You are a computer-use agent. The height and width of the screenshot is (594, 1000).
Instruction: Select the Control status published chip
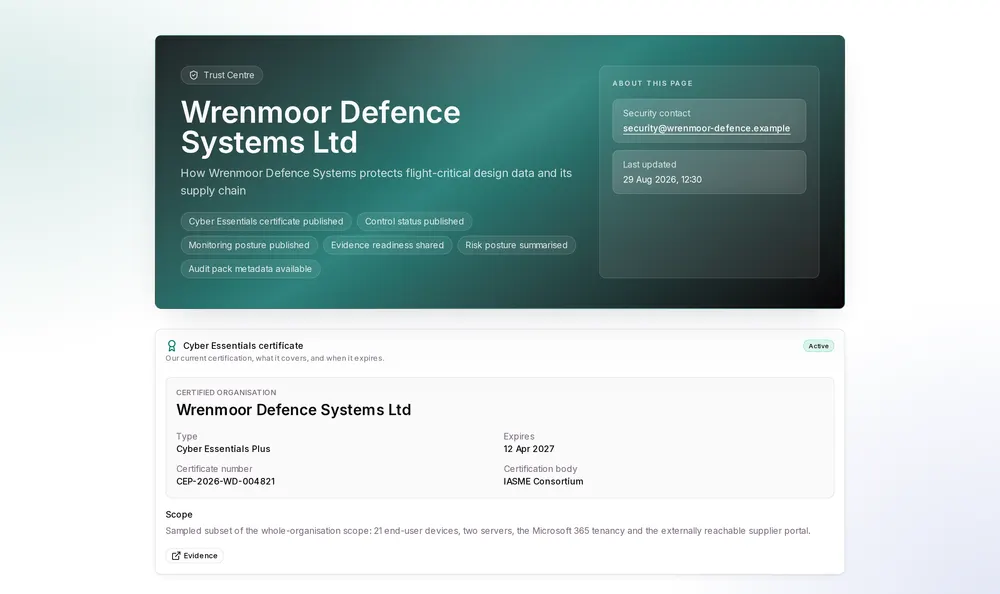pyautogui.click(x=415, y=221)
